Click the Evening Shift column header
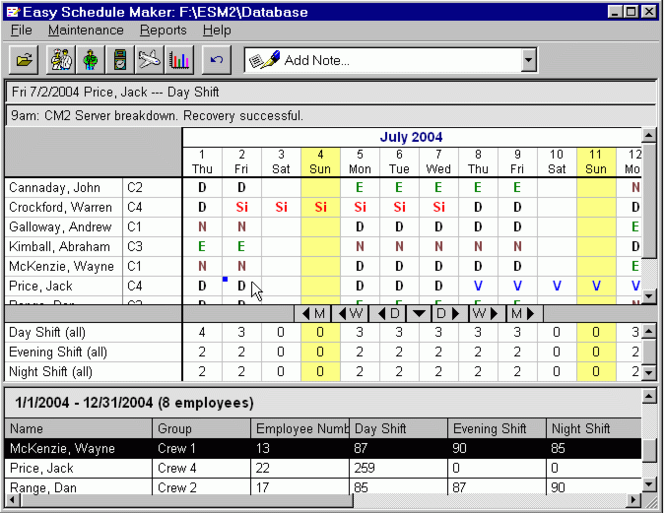The width and height of the screenshot is (665, 513). click(x=497, y=429)
